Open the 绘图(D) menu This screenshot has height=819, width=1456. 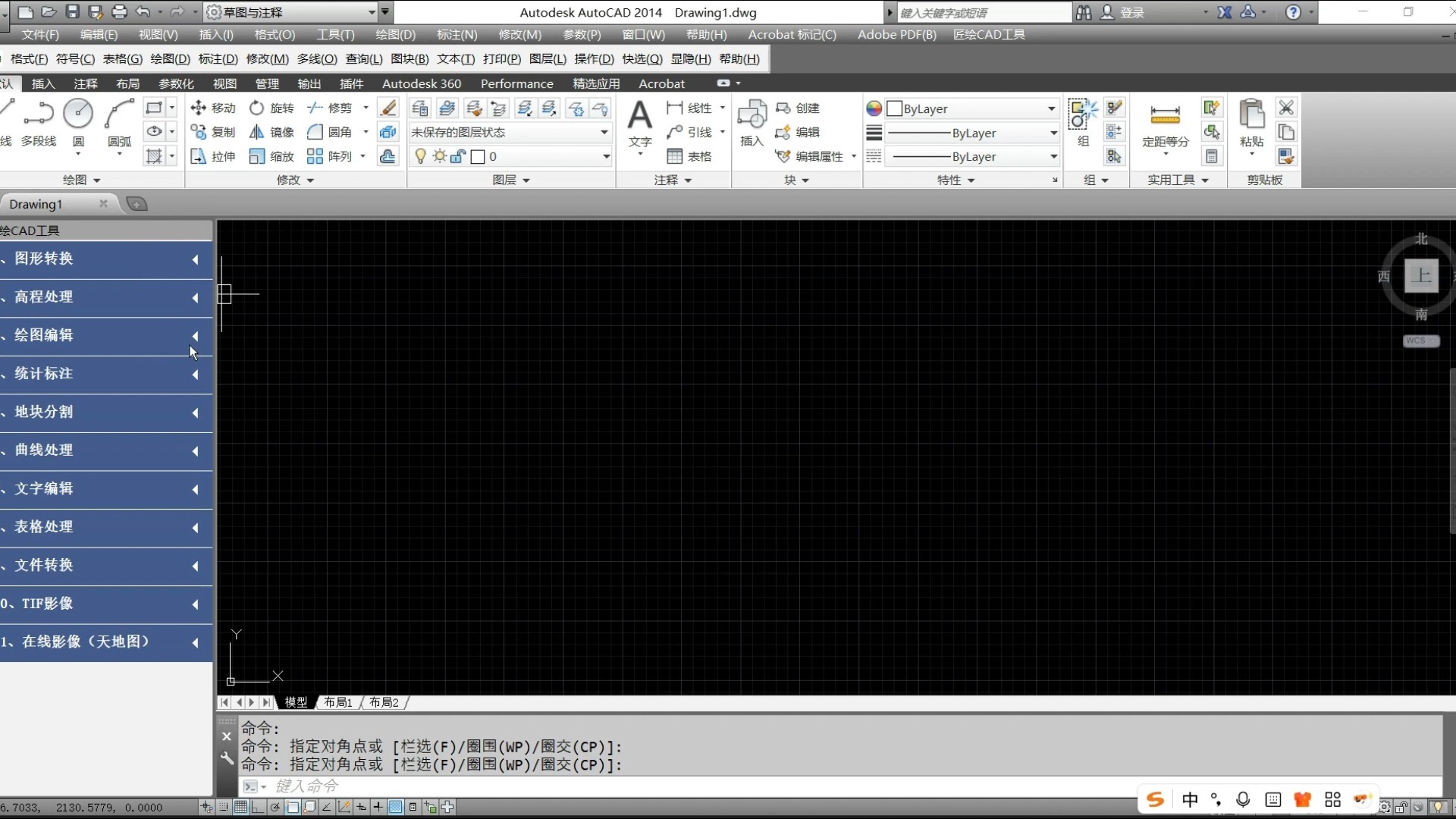point(395,35)
